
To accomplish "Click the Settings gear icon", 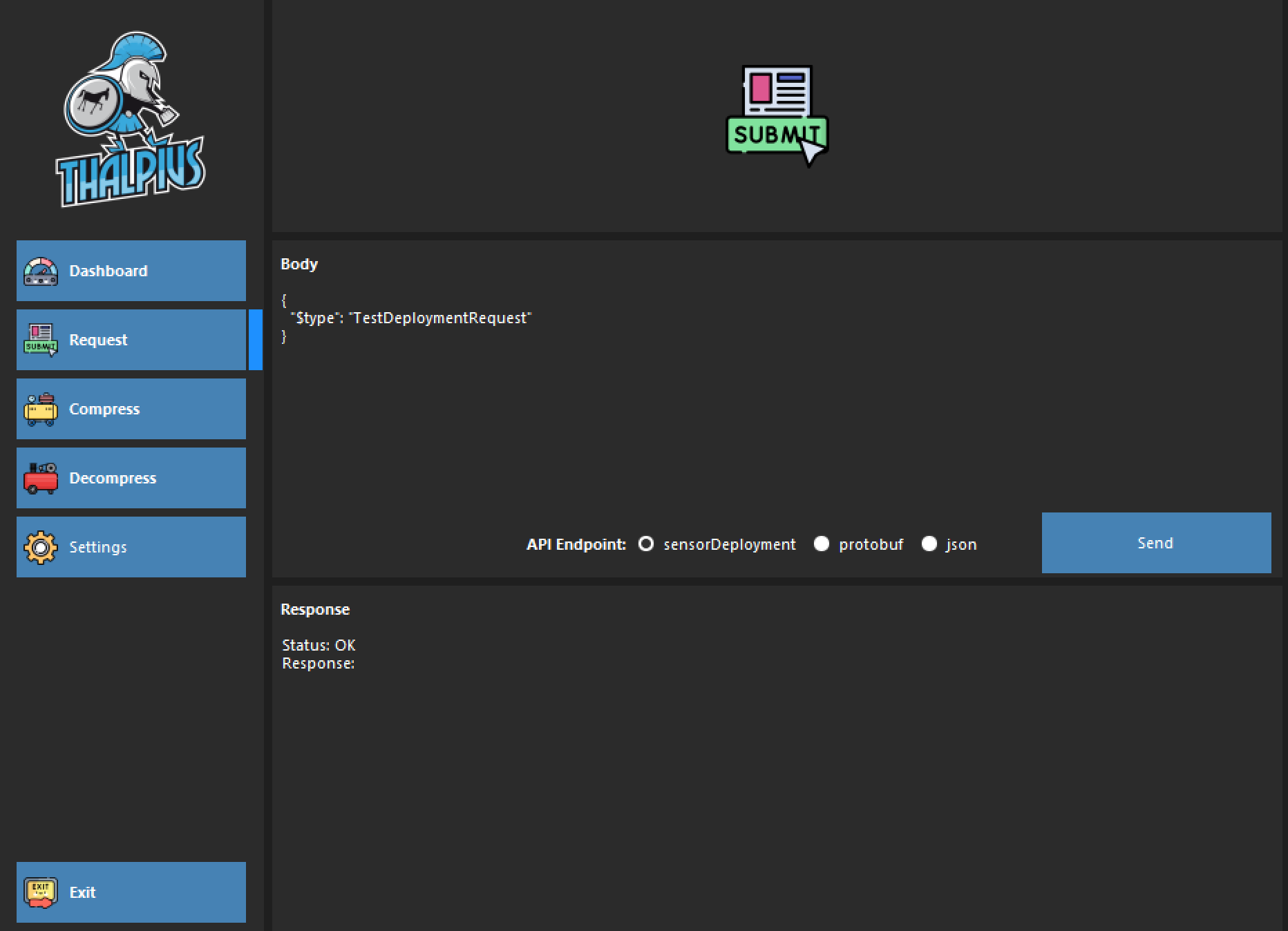I will click(x=41, y=548).
